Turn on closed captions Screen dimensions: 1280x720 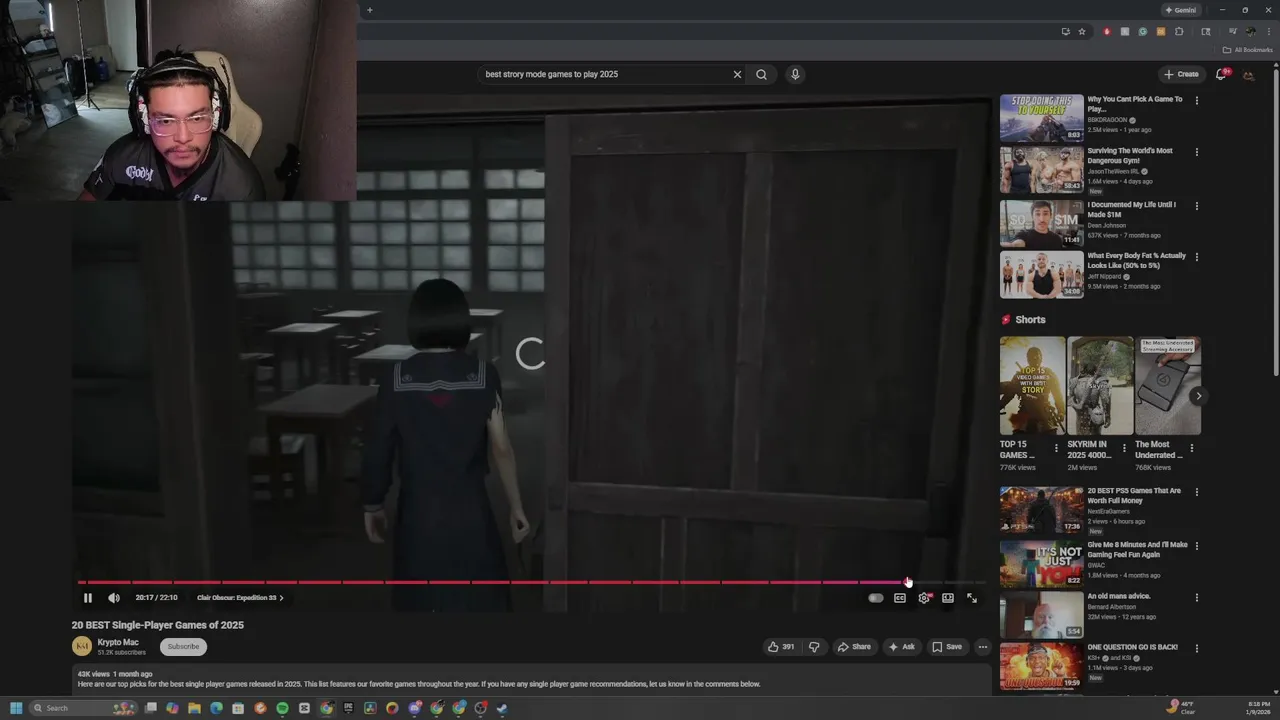point(900,598)
